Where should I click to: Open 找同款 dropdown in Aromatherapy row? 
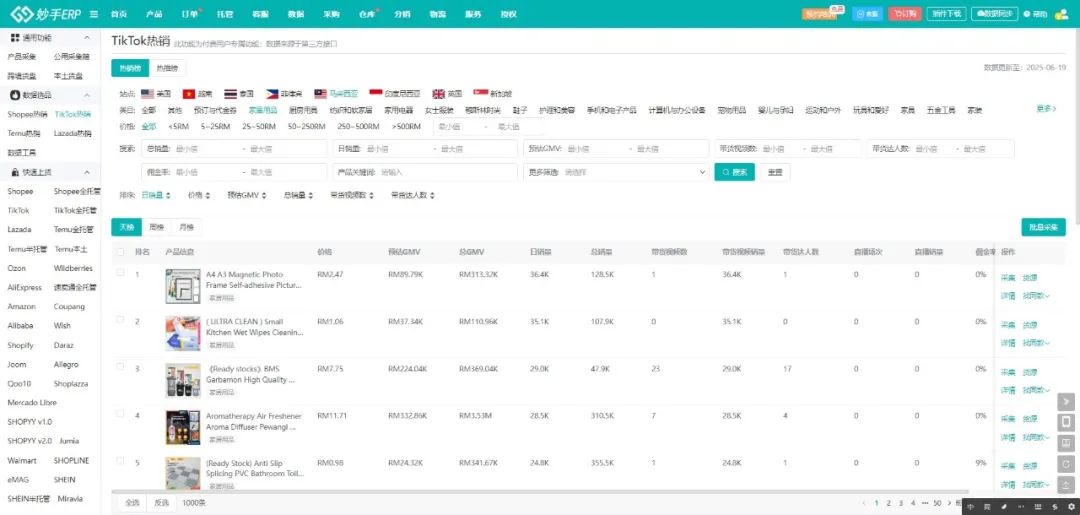pos(1036,437)
